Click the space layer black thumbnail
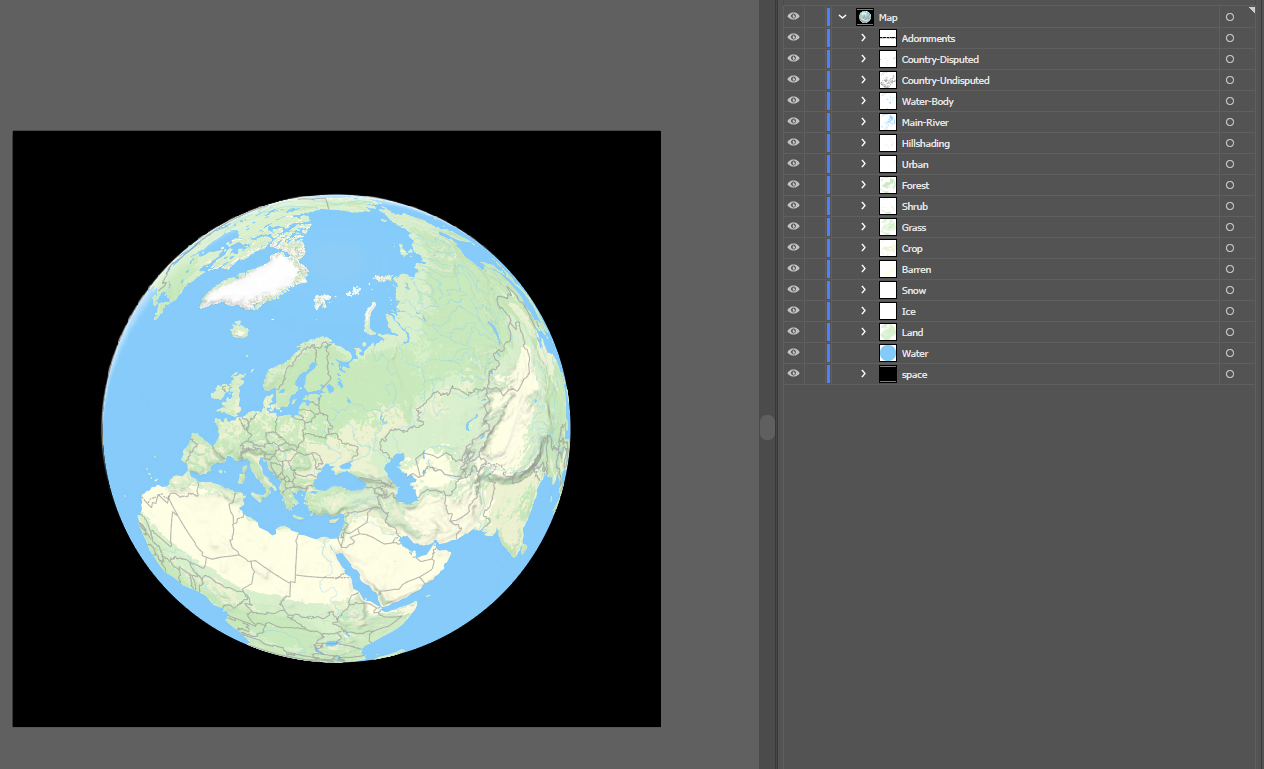The width and height of the screenshot is (1264, 769). tap(888, 374)
